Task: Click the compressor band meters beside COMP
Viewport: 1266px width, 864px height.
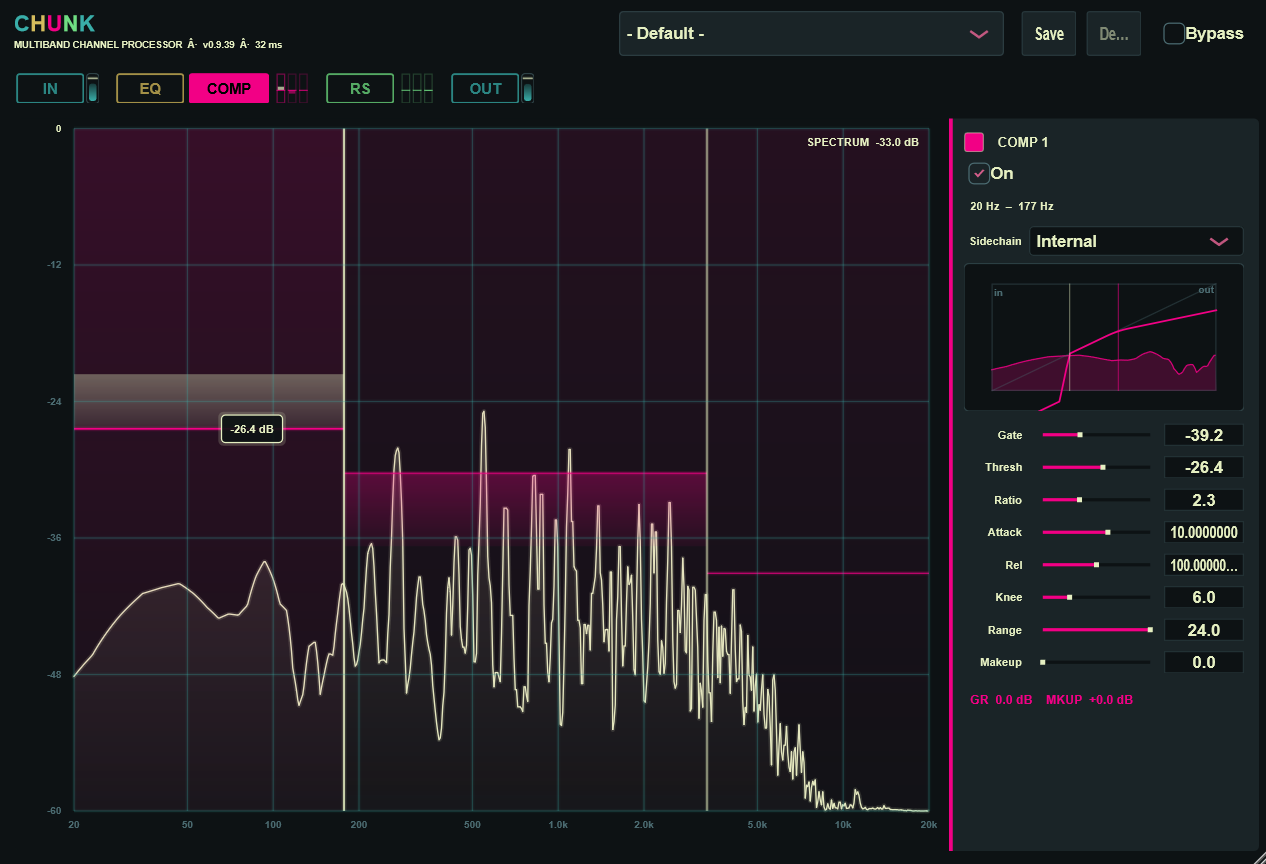Action: point(292,88)
